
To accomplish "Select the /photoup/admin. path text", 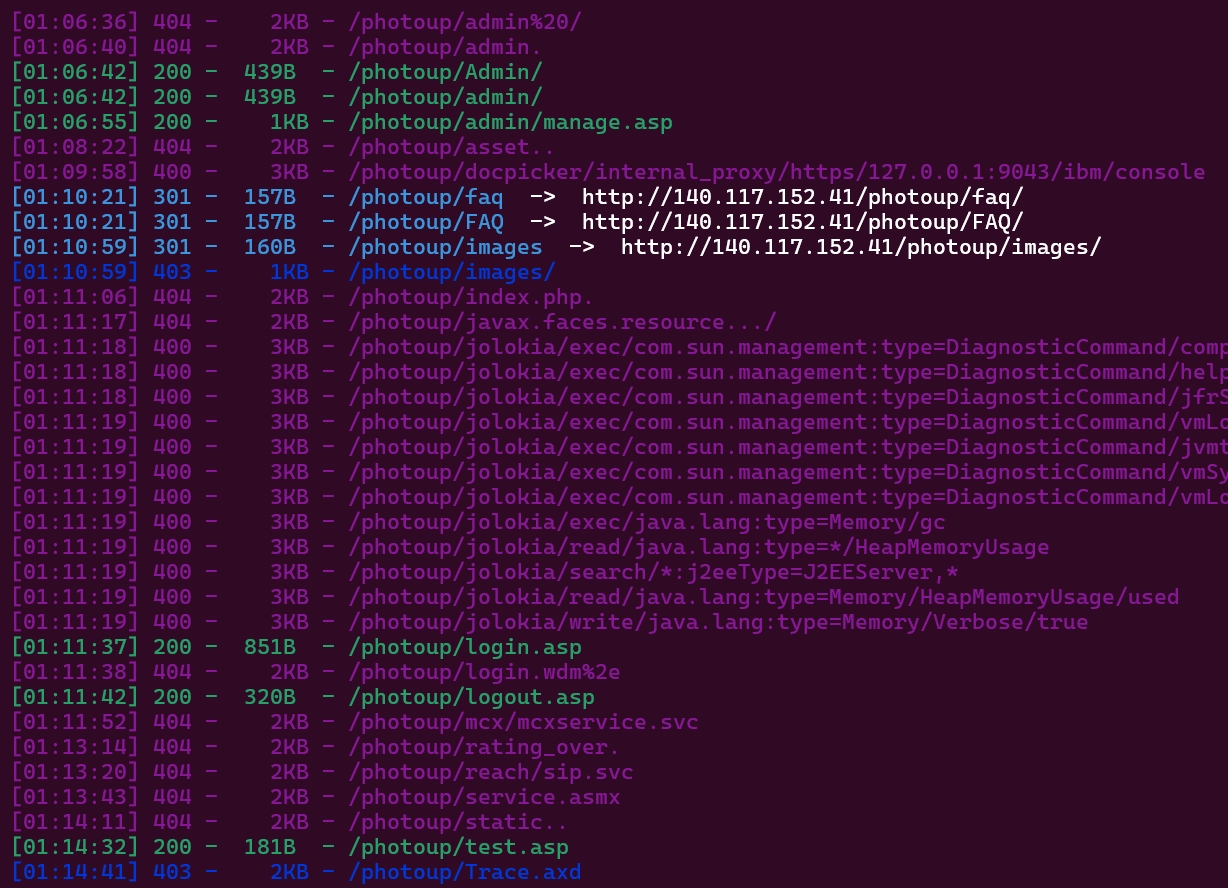I will click(445, 47).
